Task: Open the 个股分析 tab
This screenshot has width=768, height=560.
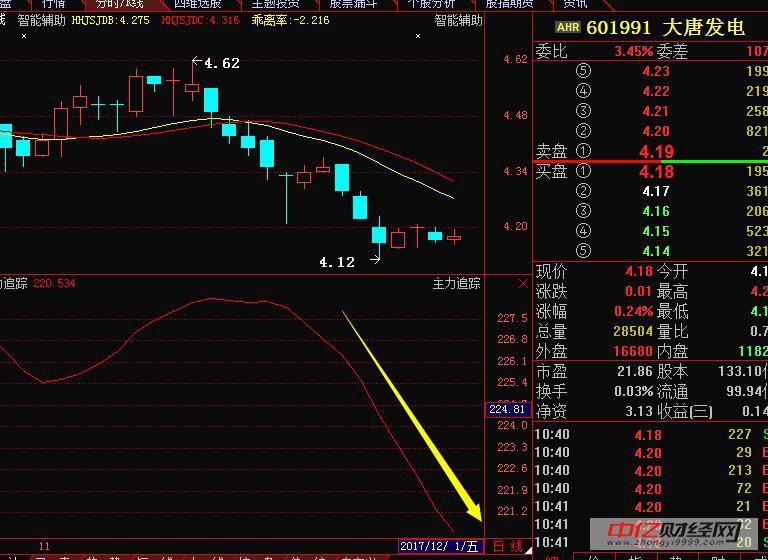Action: [x=431, y=4]
